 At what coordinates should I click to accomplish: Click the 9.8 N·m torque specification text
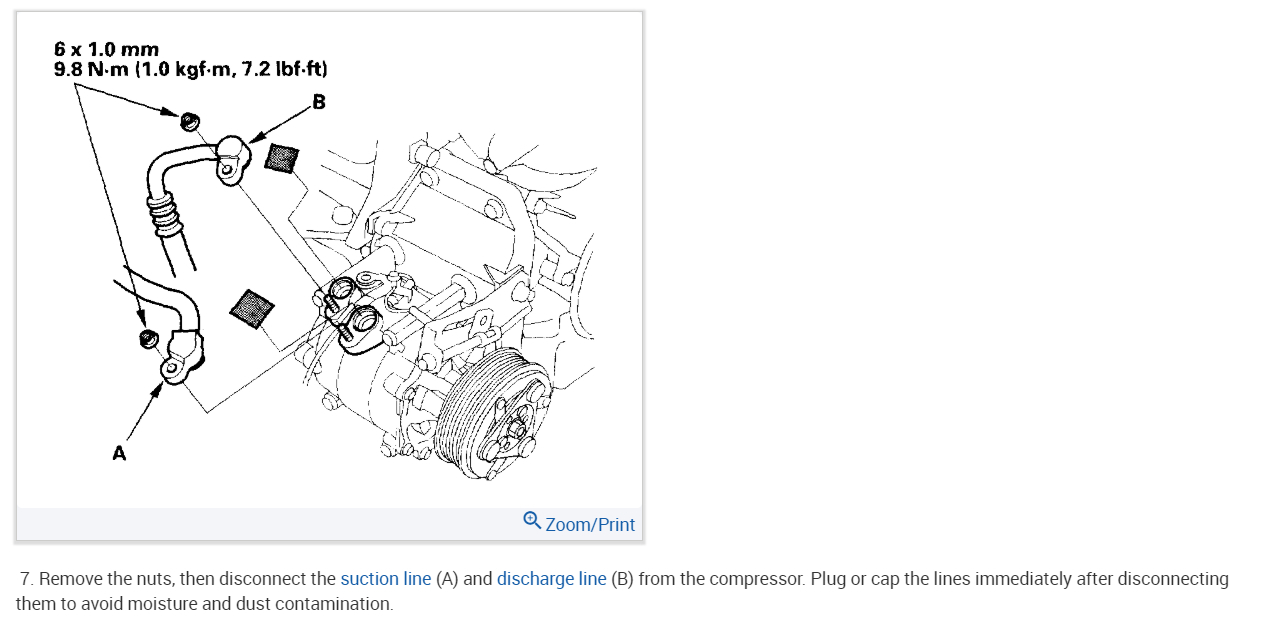tap(191, 69)
